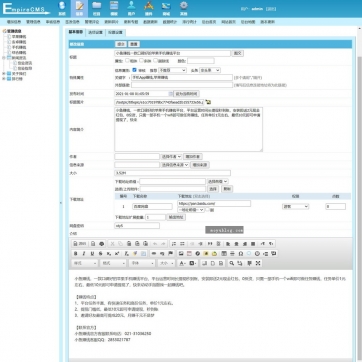The height and width of the screenshot is (362, 362).
Task: Click the calendar icon beside publish time
Action: point(171,94)
